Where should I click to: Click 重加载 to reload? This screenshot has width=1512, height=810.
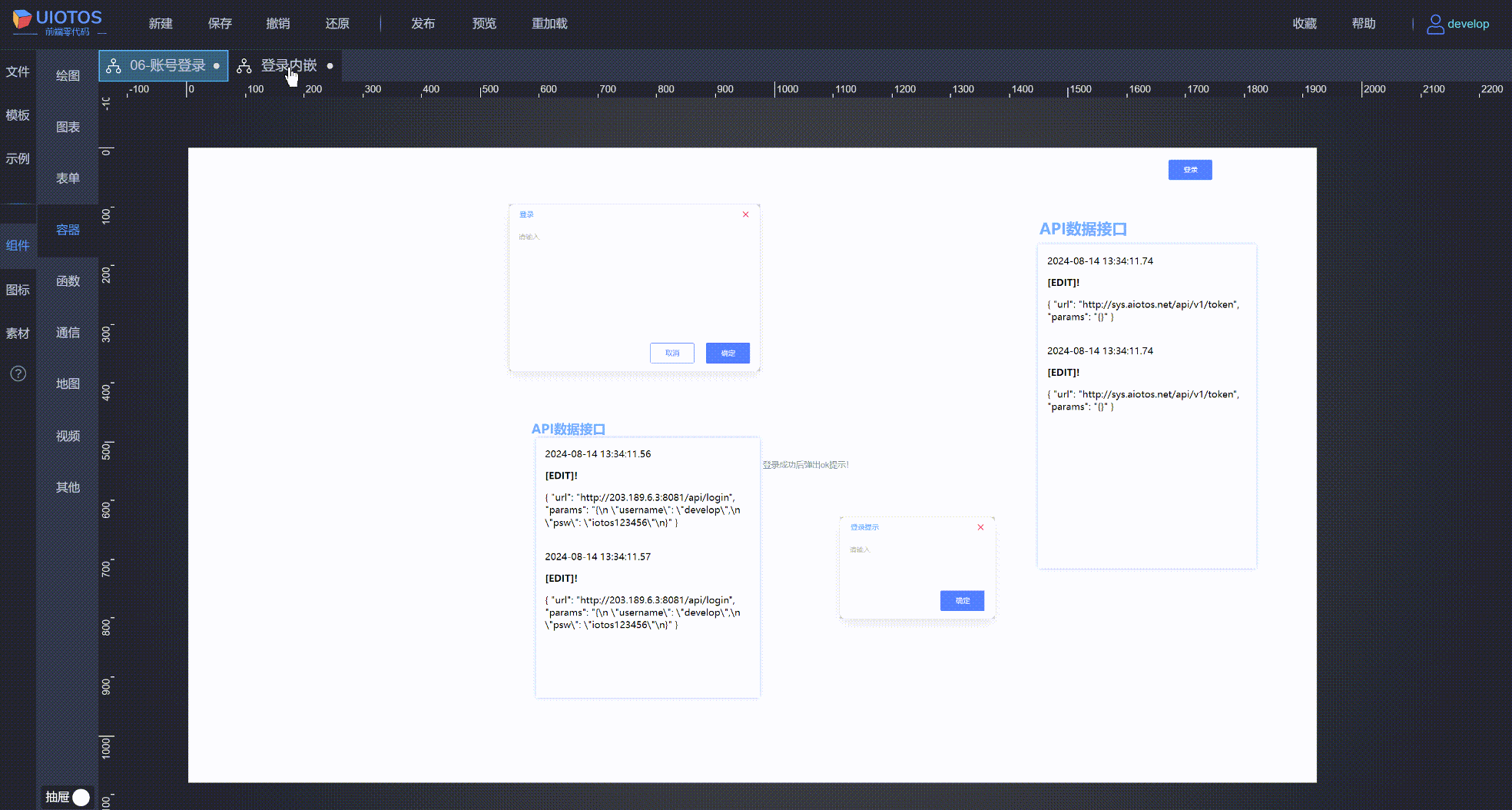click(x=549, y=24)
